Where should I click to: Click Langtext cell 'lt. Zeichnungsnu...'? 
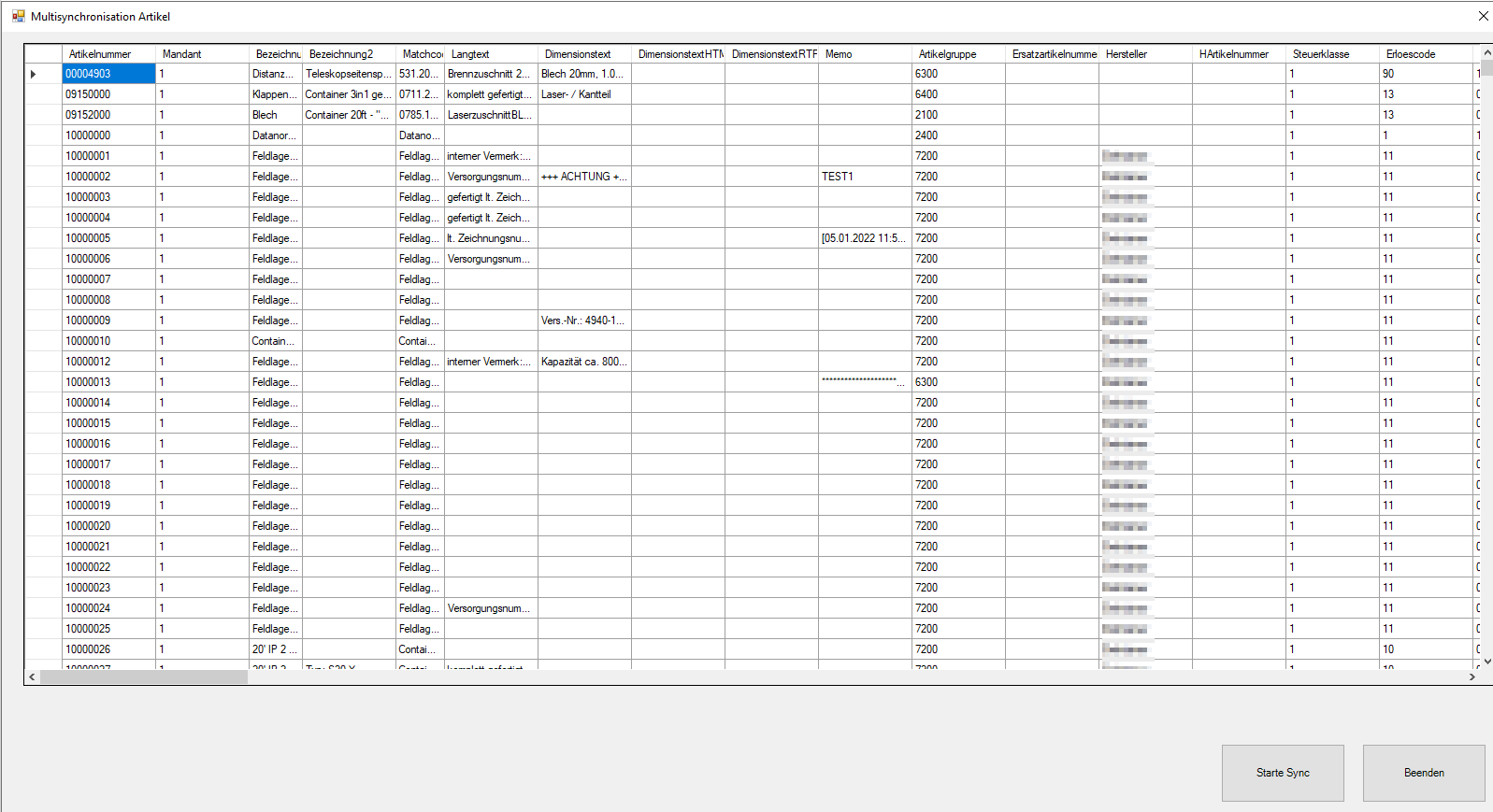coord(491,238)
